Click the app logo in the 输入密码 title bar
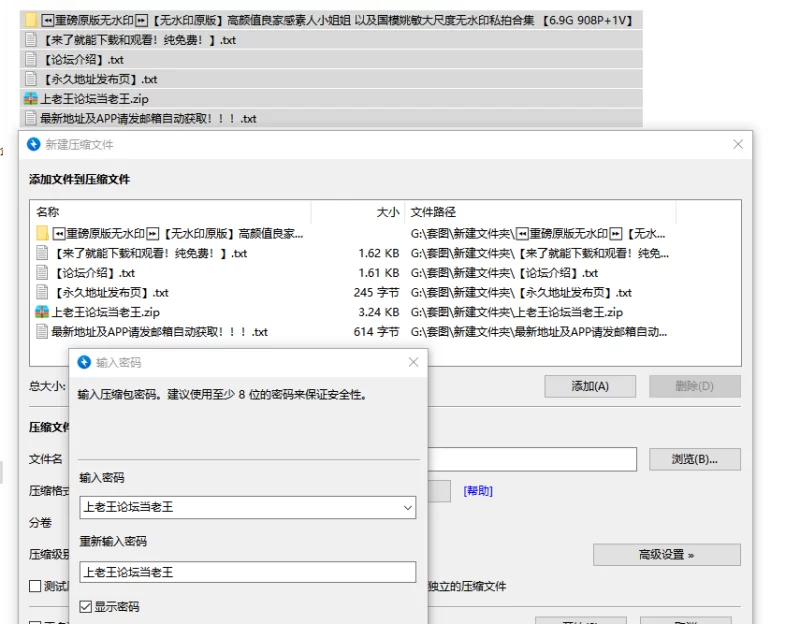Image resolution: width=800 pixels, height=624 pixels. [x=84, y=362]
